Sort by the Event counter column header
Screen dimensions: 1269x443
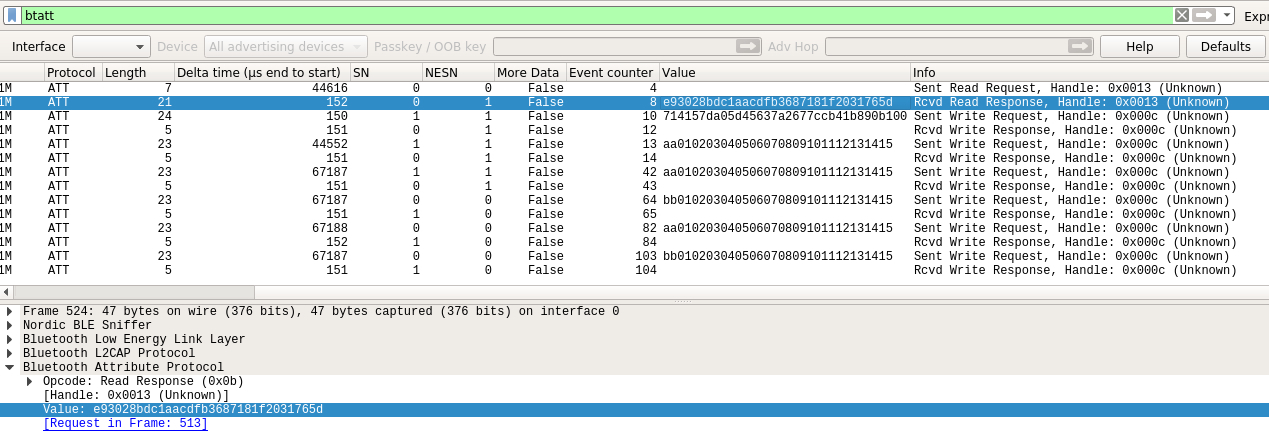[611, 73]
